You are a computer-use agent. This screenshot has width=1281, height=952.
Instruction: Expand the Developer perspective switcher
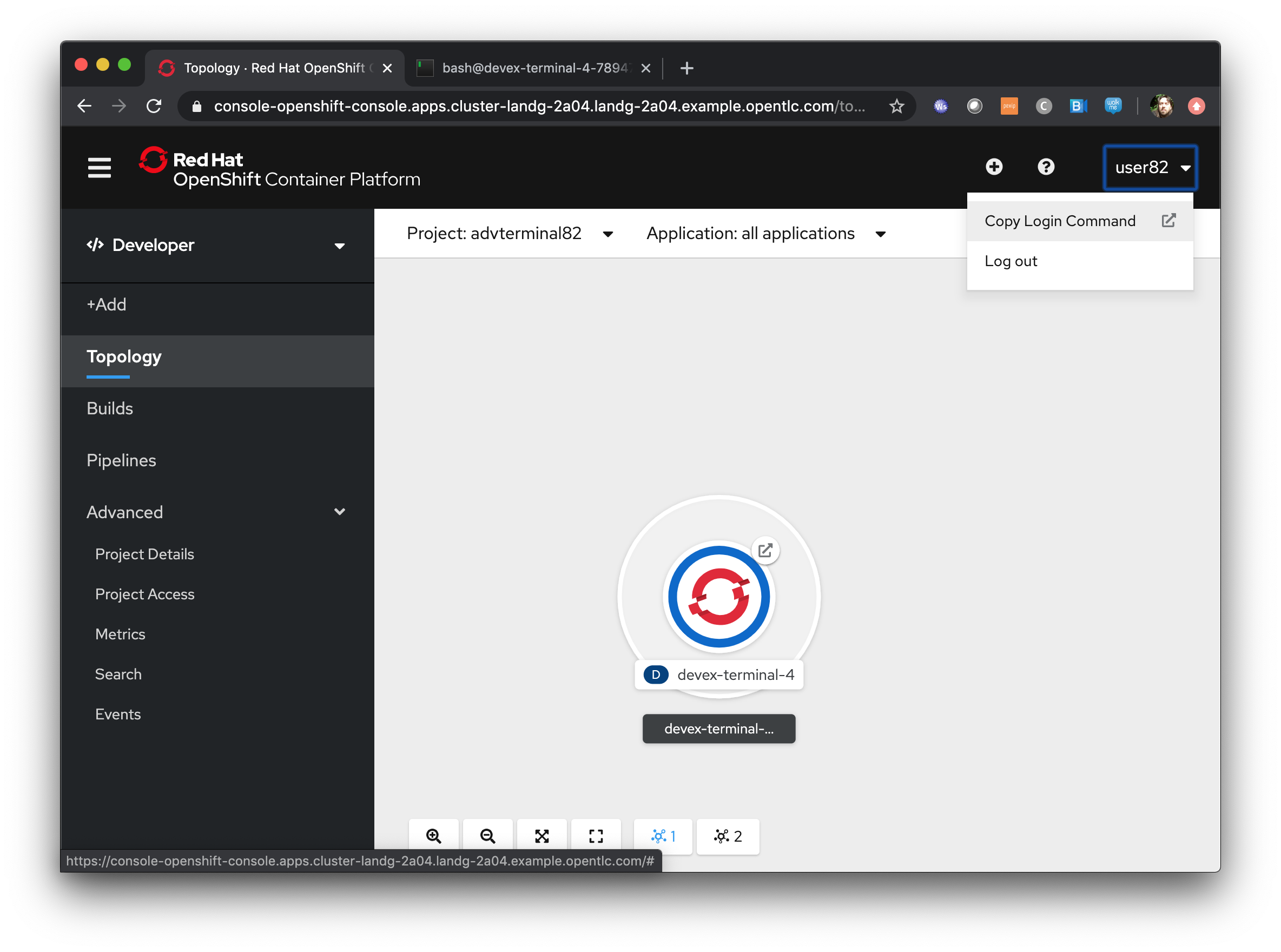click(x=217, y=246)
